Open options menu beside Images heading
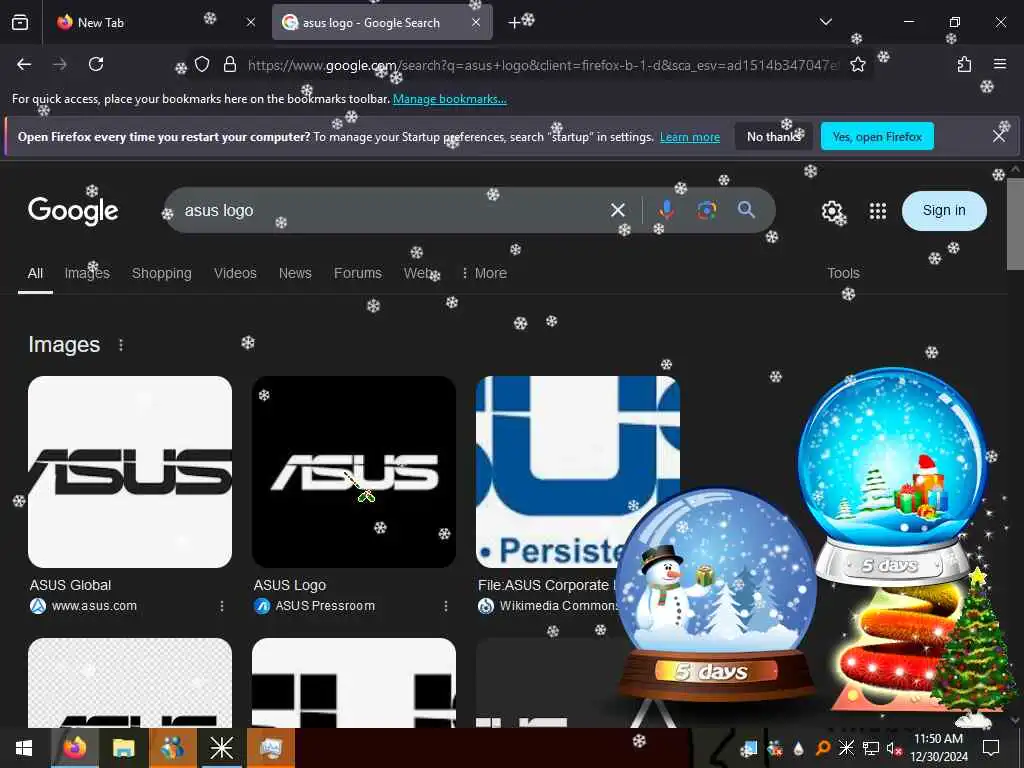Viewport: 1024px width, 768px height. [121, 345]
